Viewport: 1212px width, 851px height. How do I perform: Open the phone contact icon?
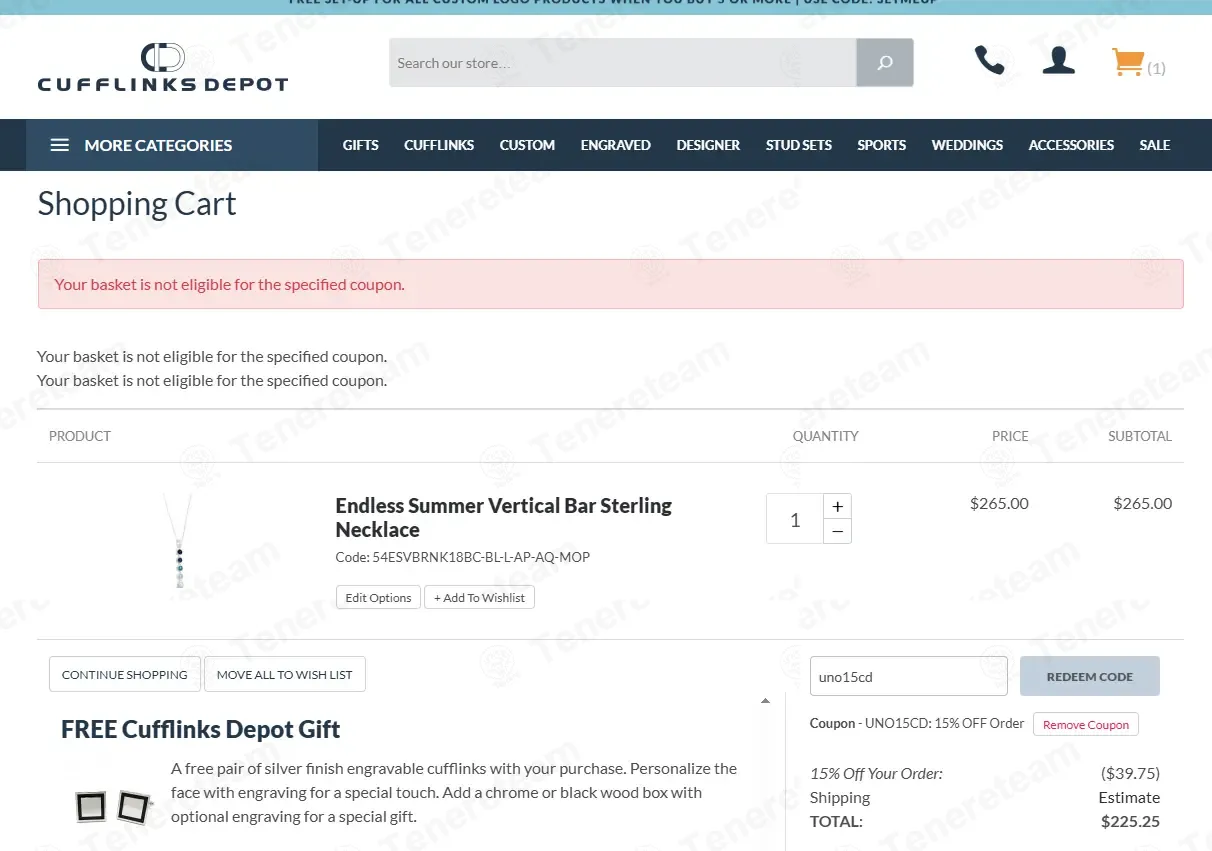(989, 60)
